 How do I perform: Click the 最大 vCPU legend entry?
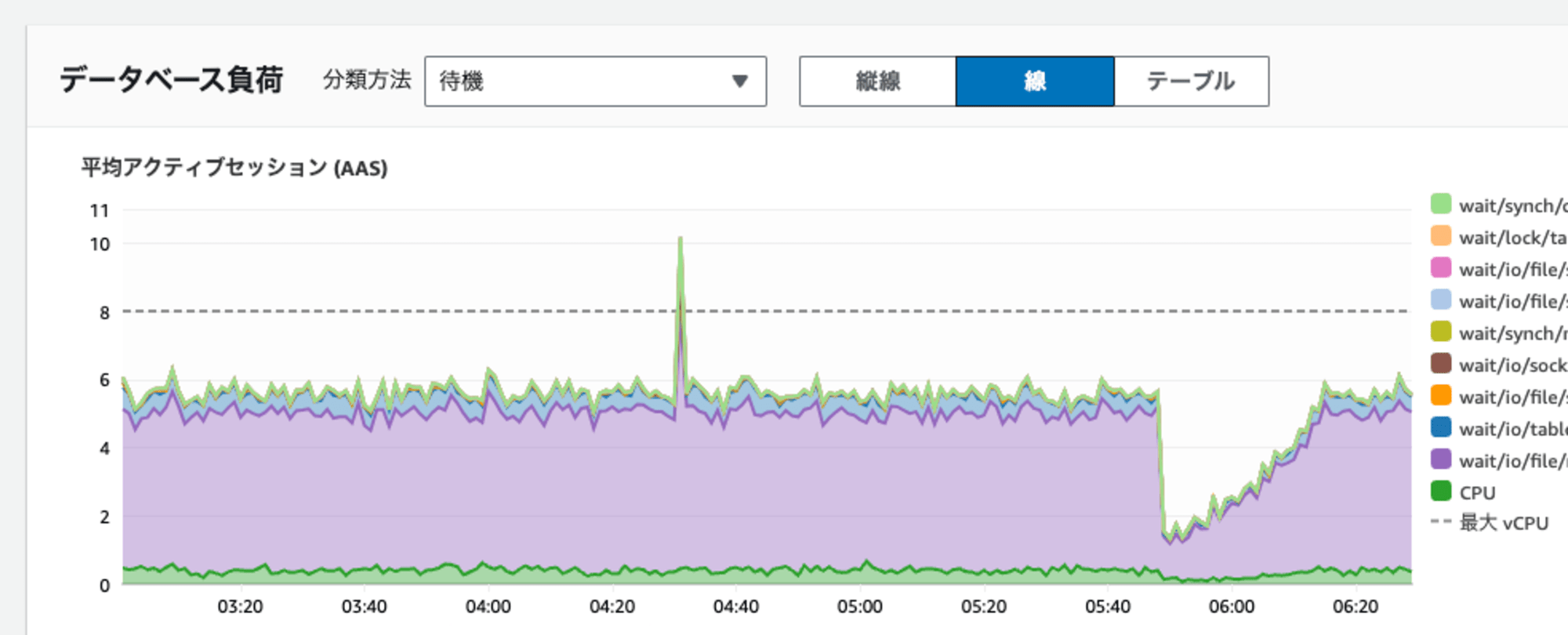point(1490,523)
